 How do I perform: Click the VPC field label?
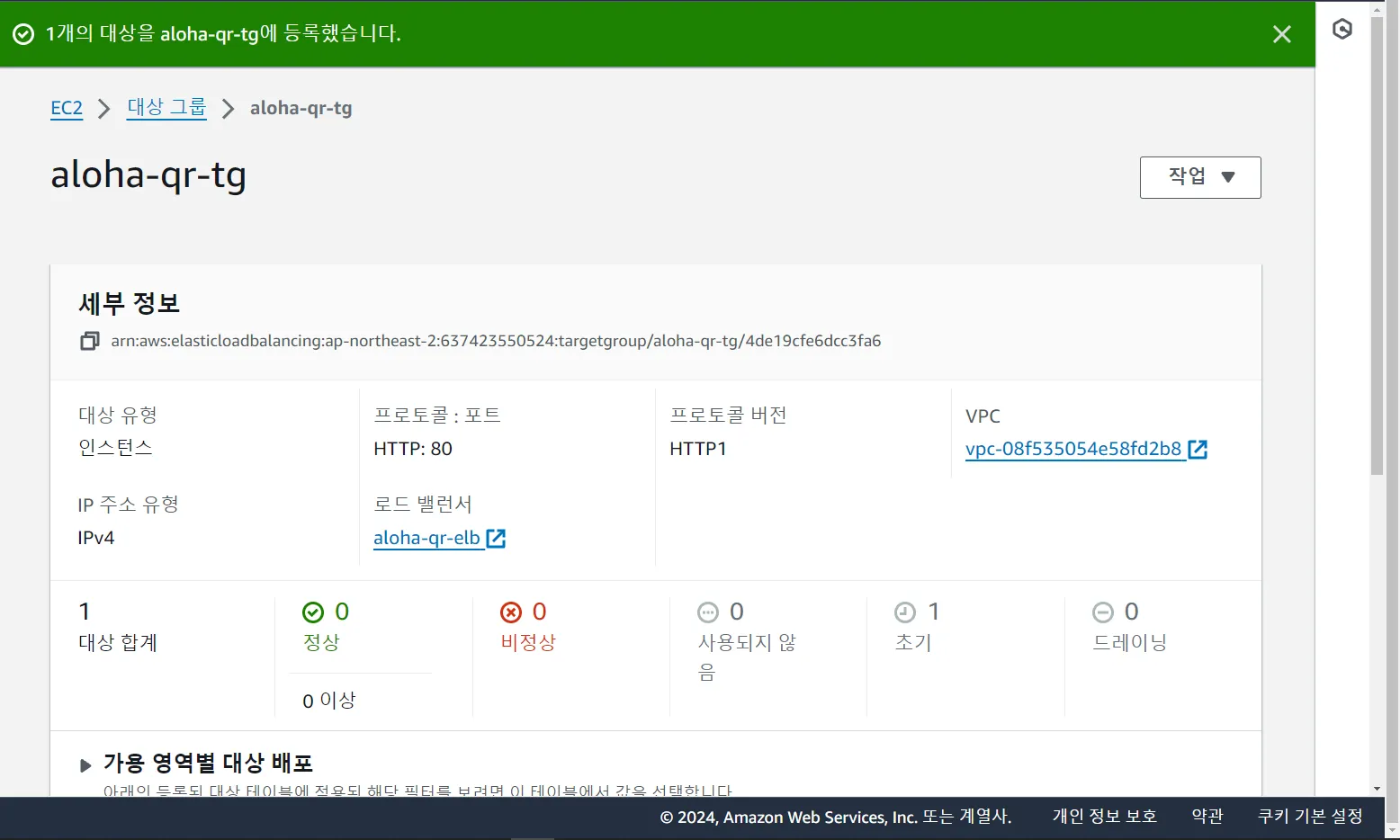coord(983,416)
